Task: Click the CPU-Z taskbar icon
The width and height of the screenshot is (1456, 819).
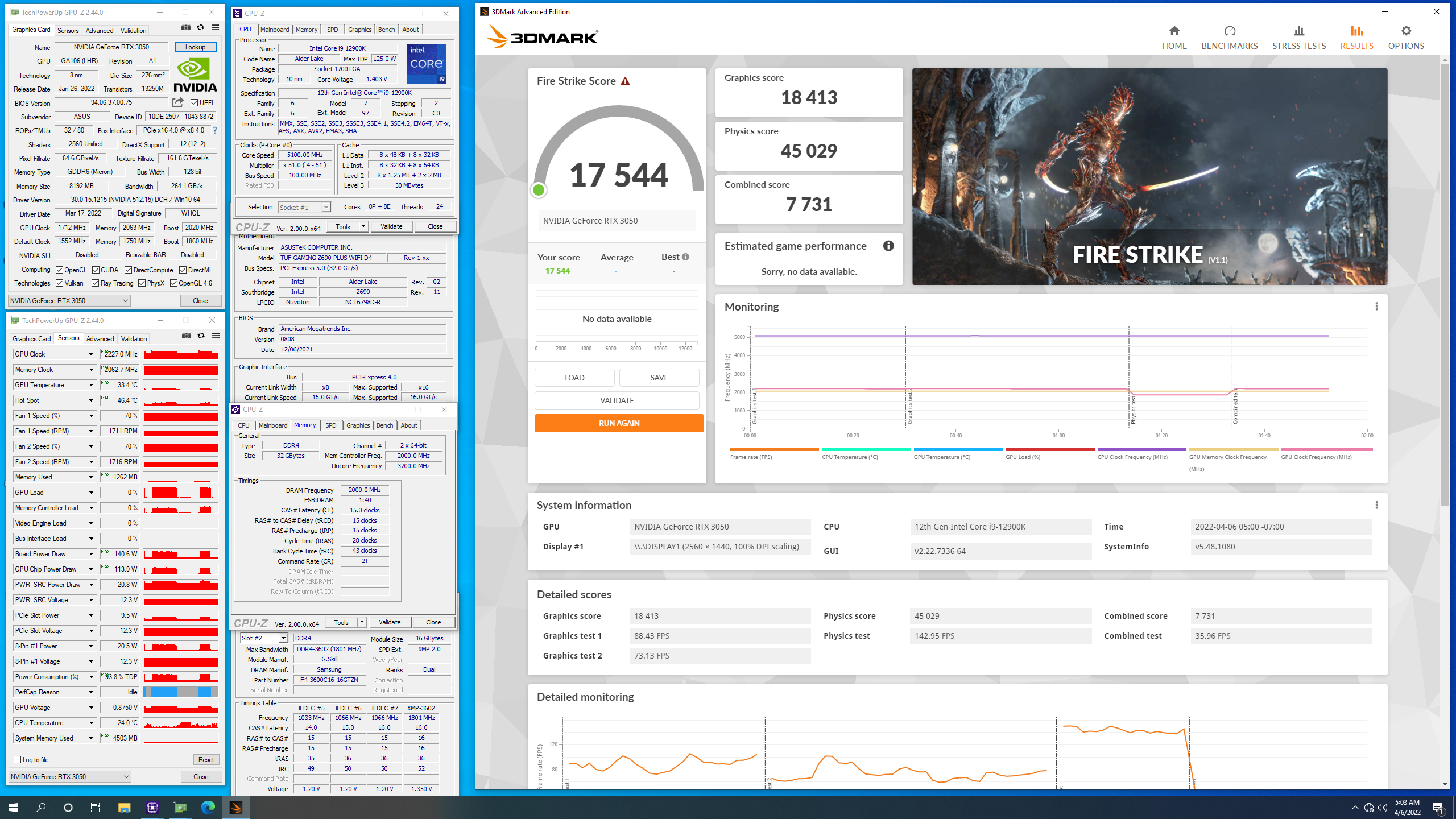Action: click(x=152, y=807)
